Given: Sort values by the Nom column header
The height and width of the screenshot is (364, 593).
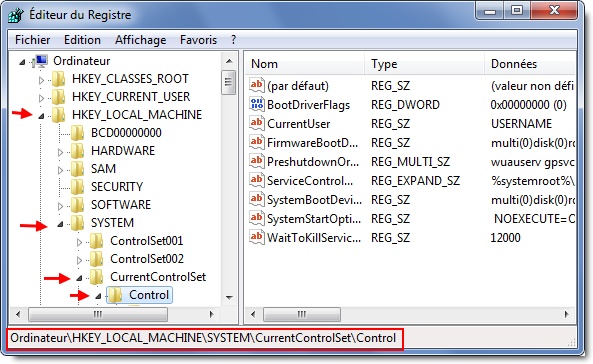Looking at the screenshot, I should point(305,64).
